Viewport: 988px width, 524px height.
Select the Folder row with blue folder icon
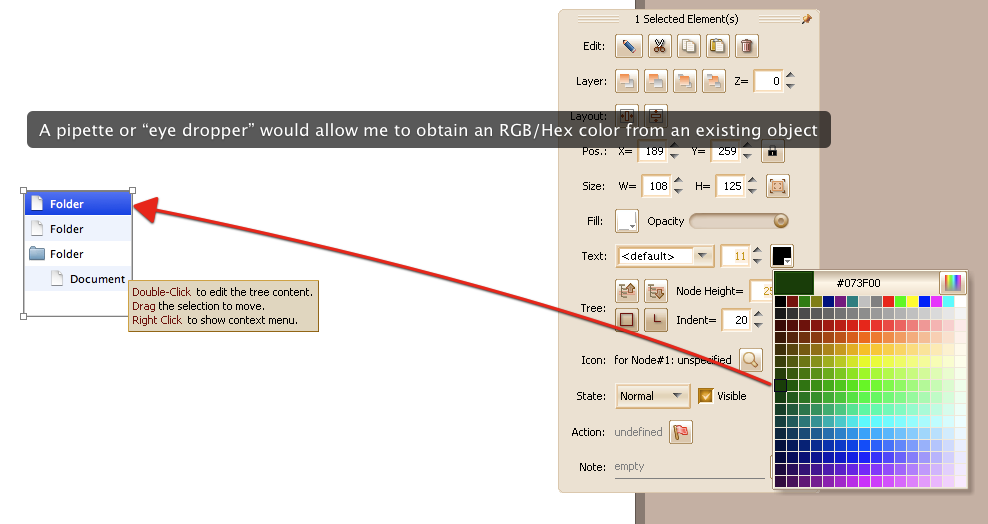(78, 254)
